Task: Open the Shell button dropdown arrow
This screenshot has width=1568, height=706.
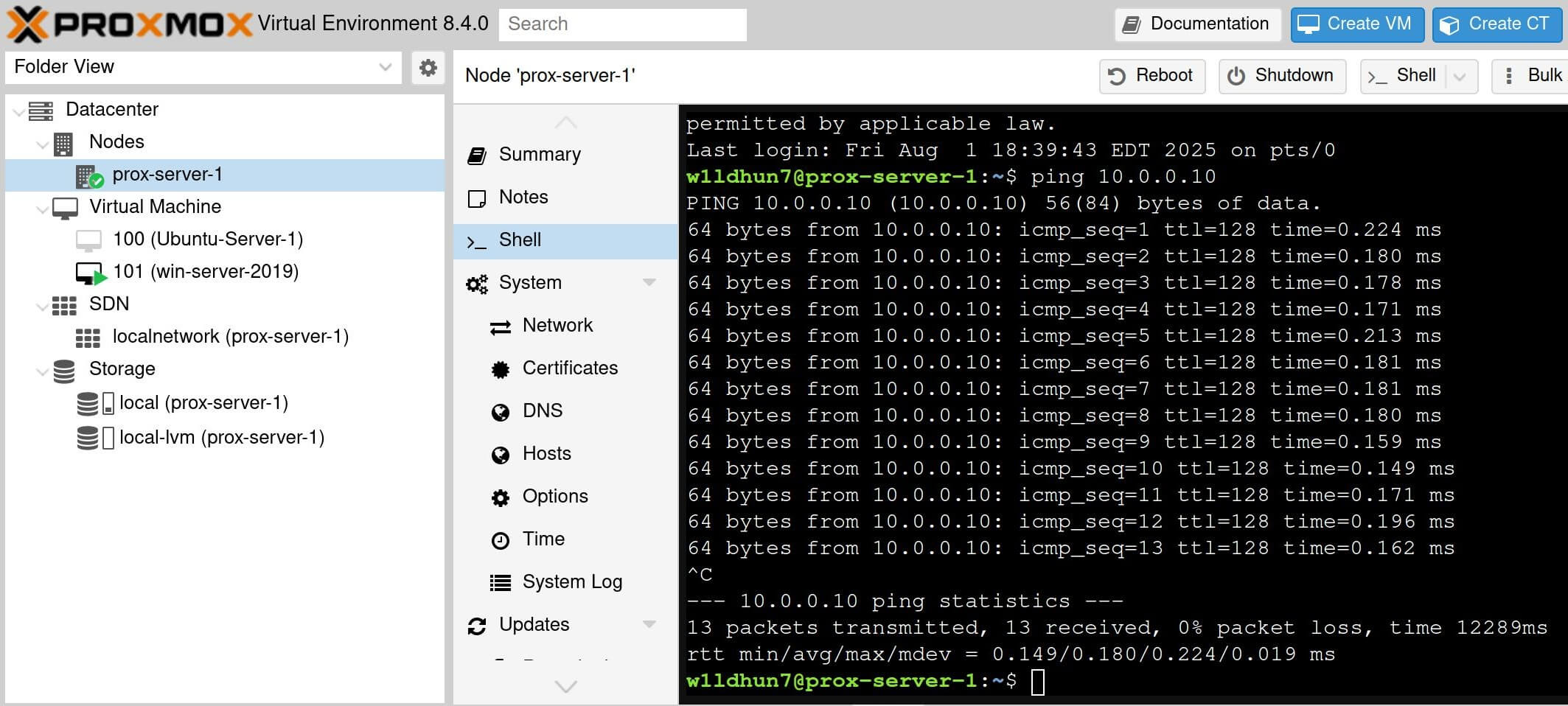Action: 1460,77
